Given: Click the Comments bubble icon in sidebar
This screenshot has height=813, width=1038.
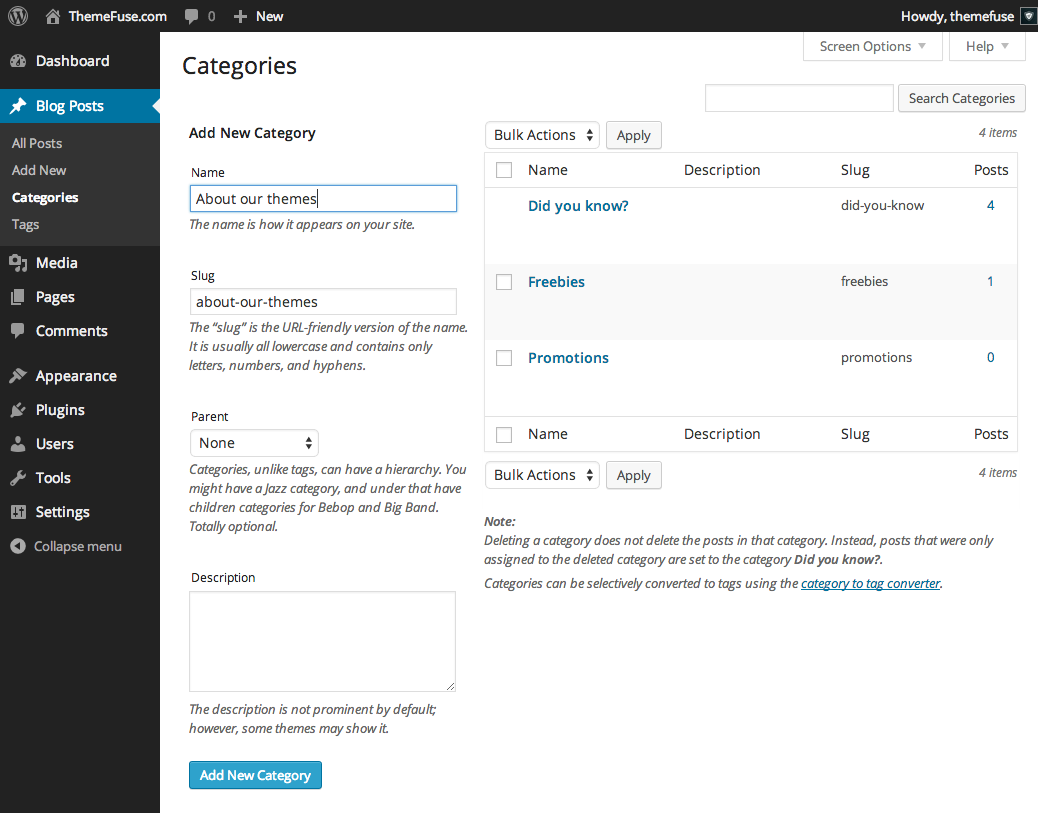Looking at the screenshot, I should point(19,330).
